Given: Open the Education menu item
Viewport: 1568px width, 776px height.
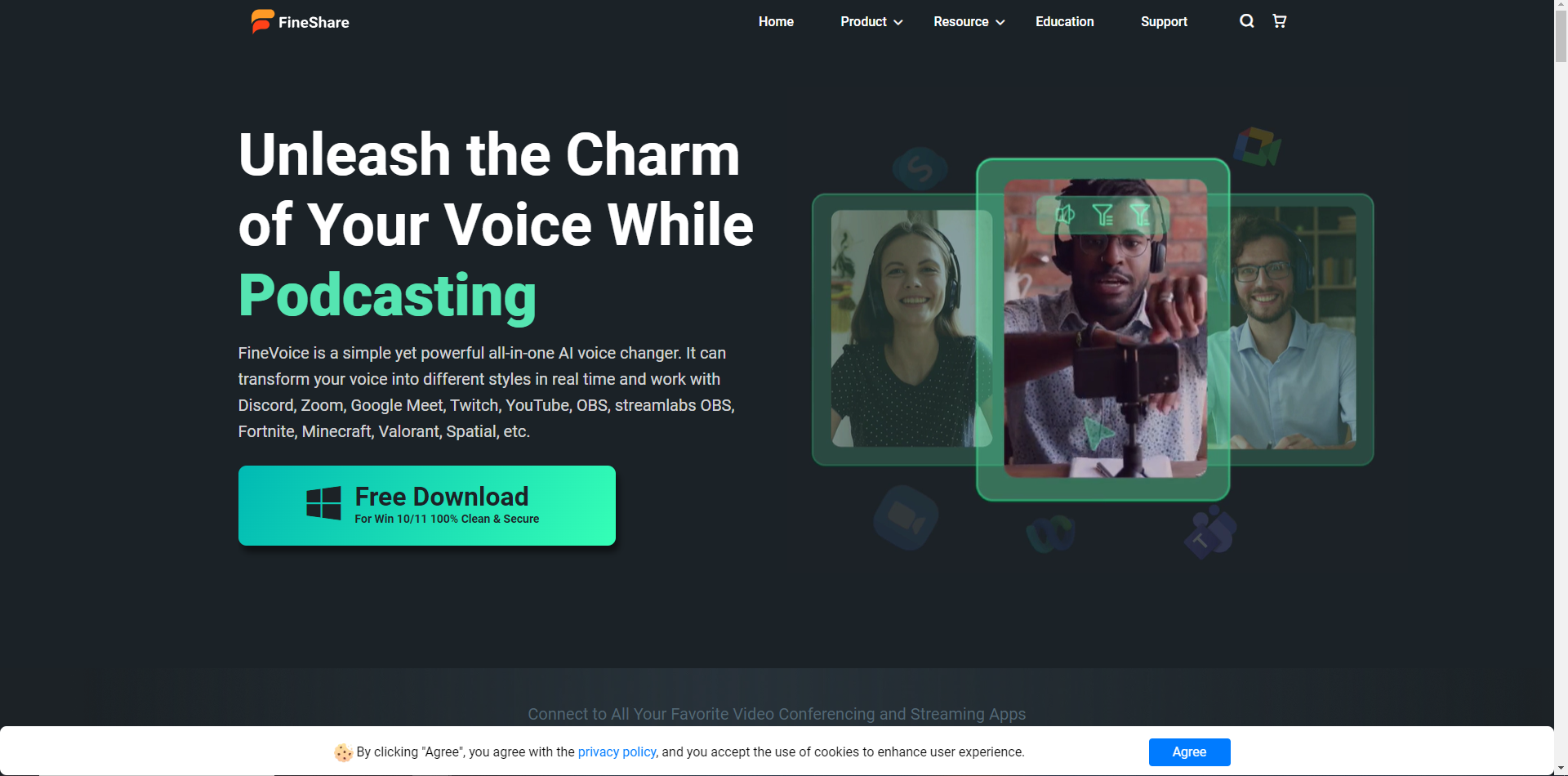Looking at the screenshot, I should [1064, 22].
